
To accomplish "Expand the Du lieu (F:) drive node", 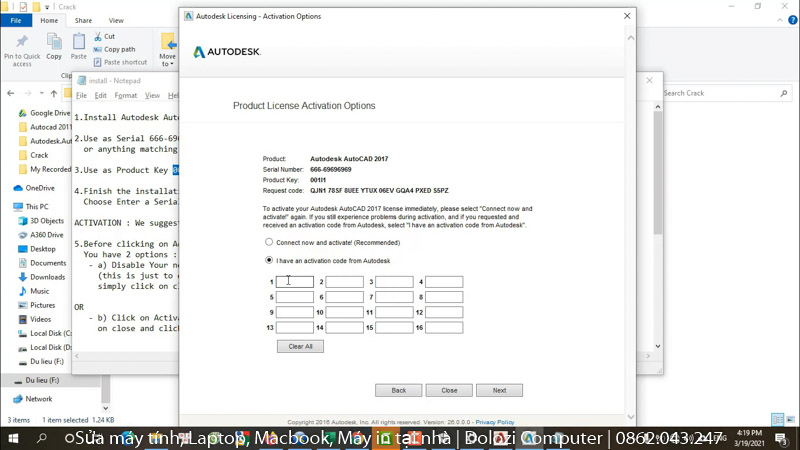I will click(x=7, y=381).
